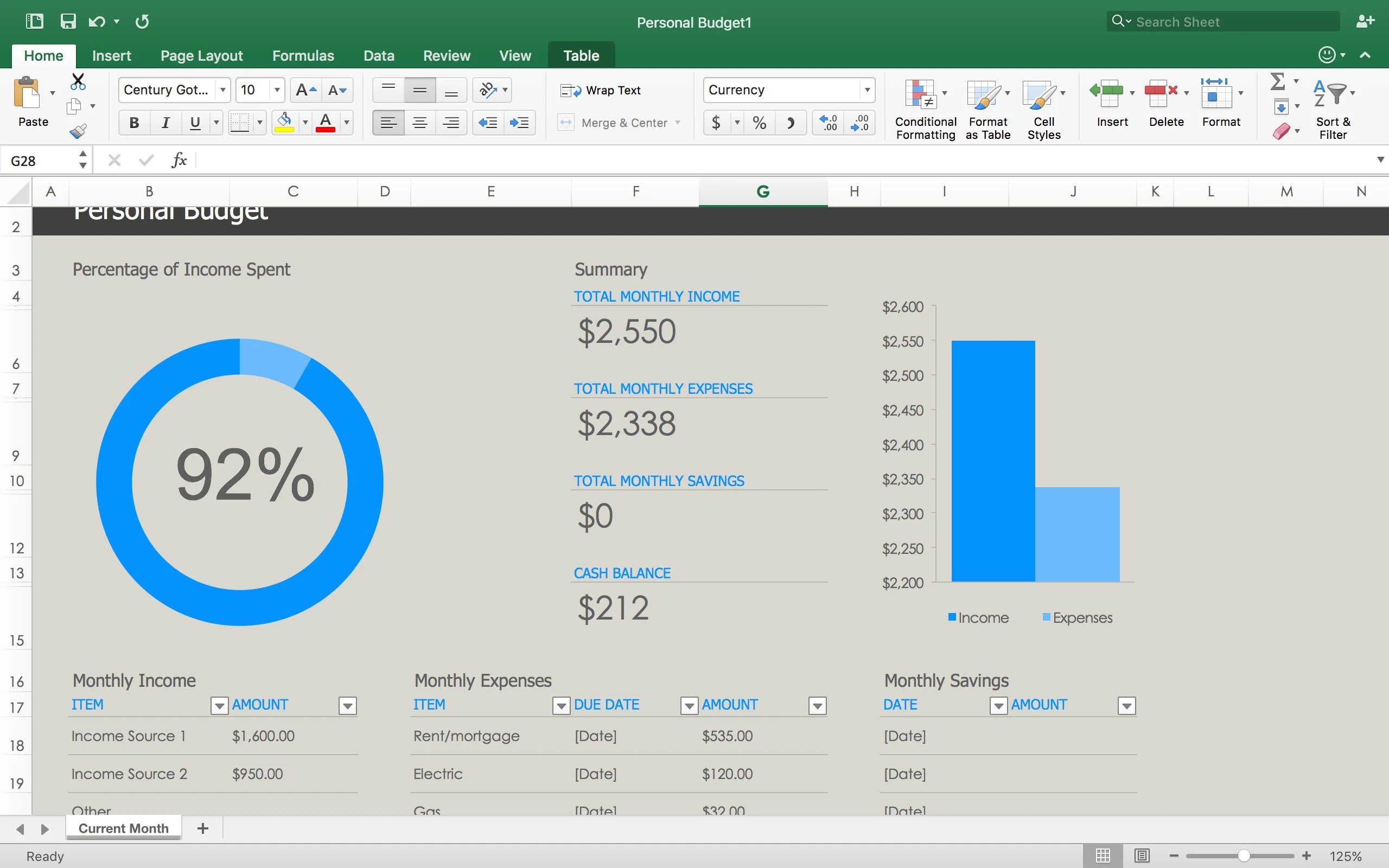Toggle Italic formatting
The width and height of the screenshot is (1389, 868).
165,123
